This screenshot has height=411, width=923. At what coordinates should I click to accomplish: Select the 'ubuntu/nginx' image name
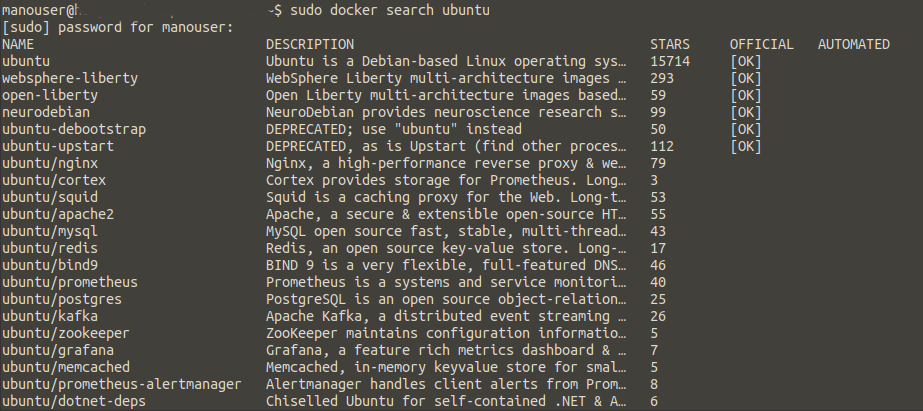tap(49, 163)
